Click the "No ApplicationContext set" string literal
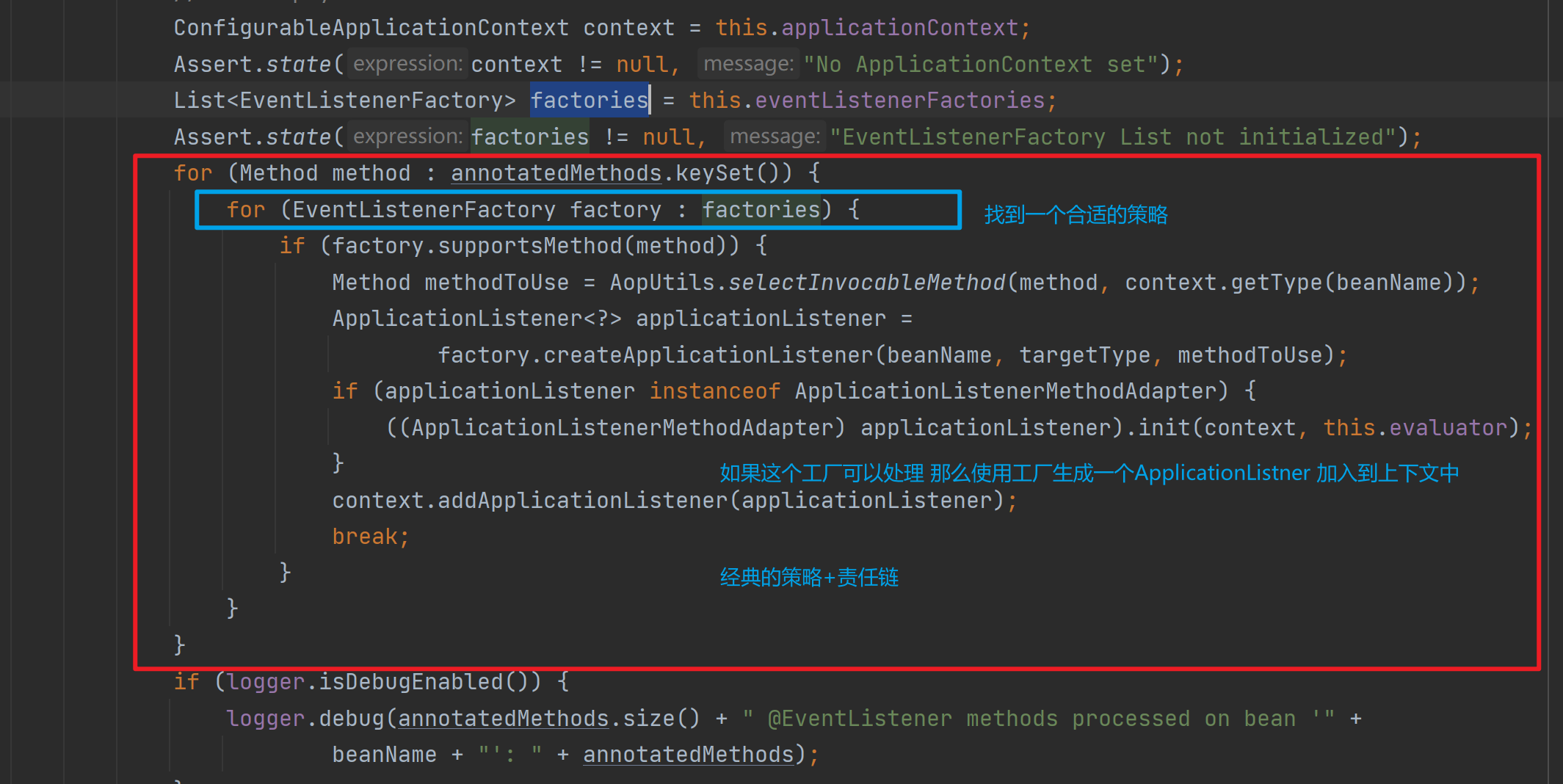 click(981, 65)
